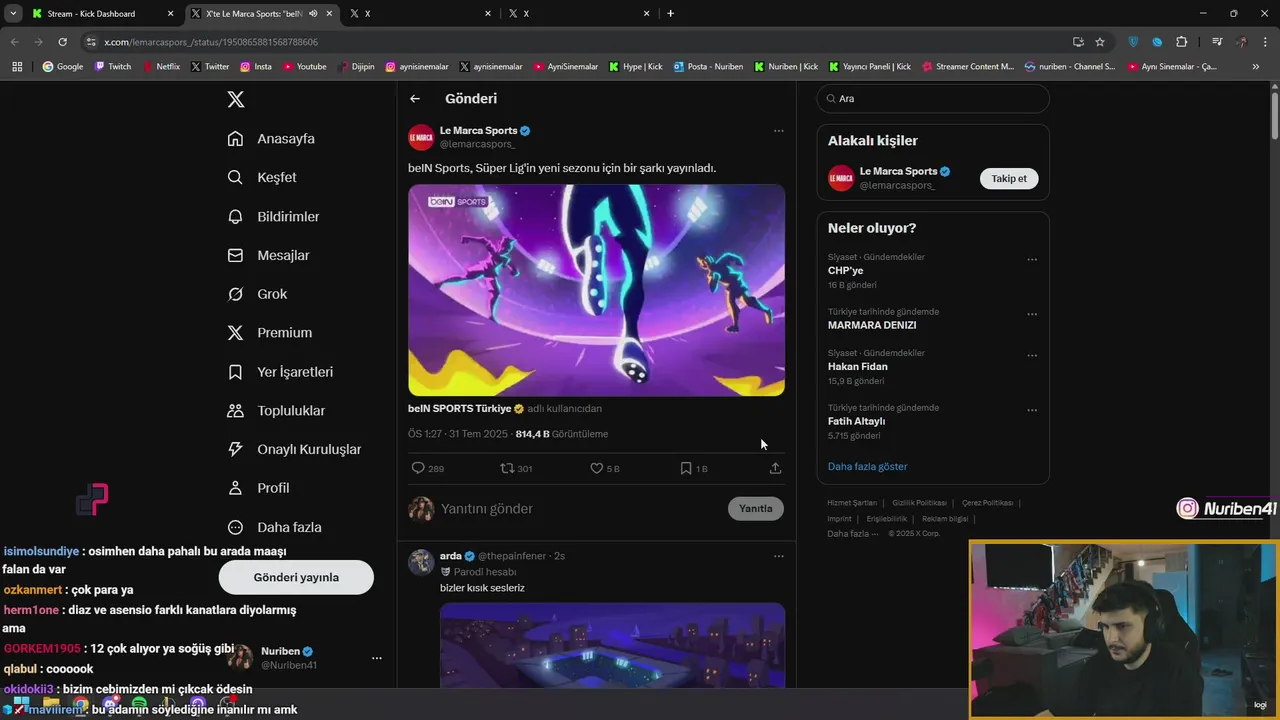Open options for Fatih Altaylı trend
Viewport: 1280px width, 720px height.
click(1032, 410)
